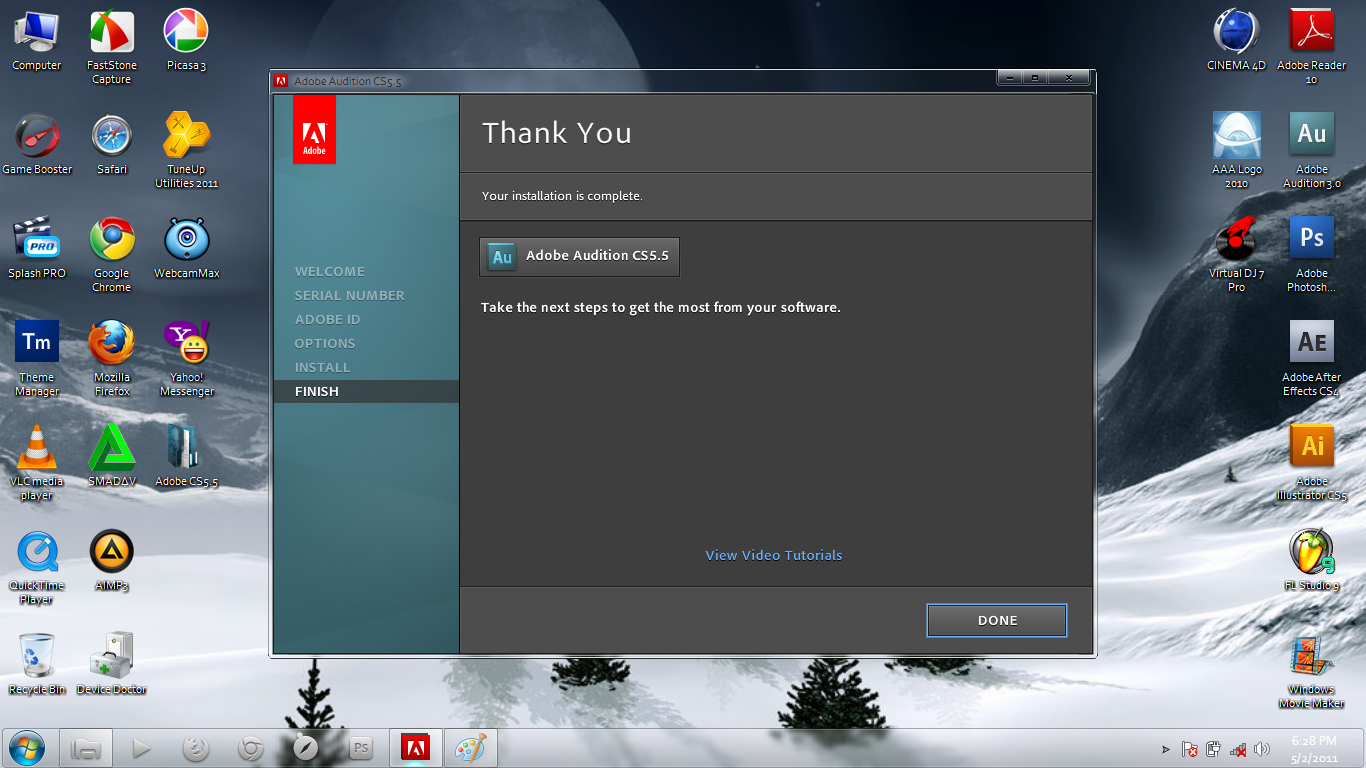Click the Chrome icon on the taskbar
This screenshot has height=768, width=1366.
[250, 748]
